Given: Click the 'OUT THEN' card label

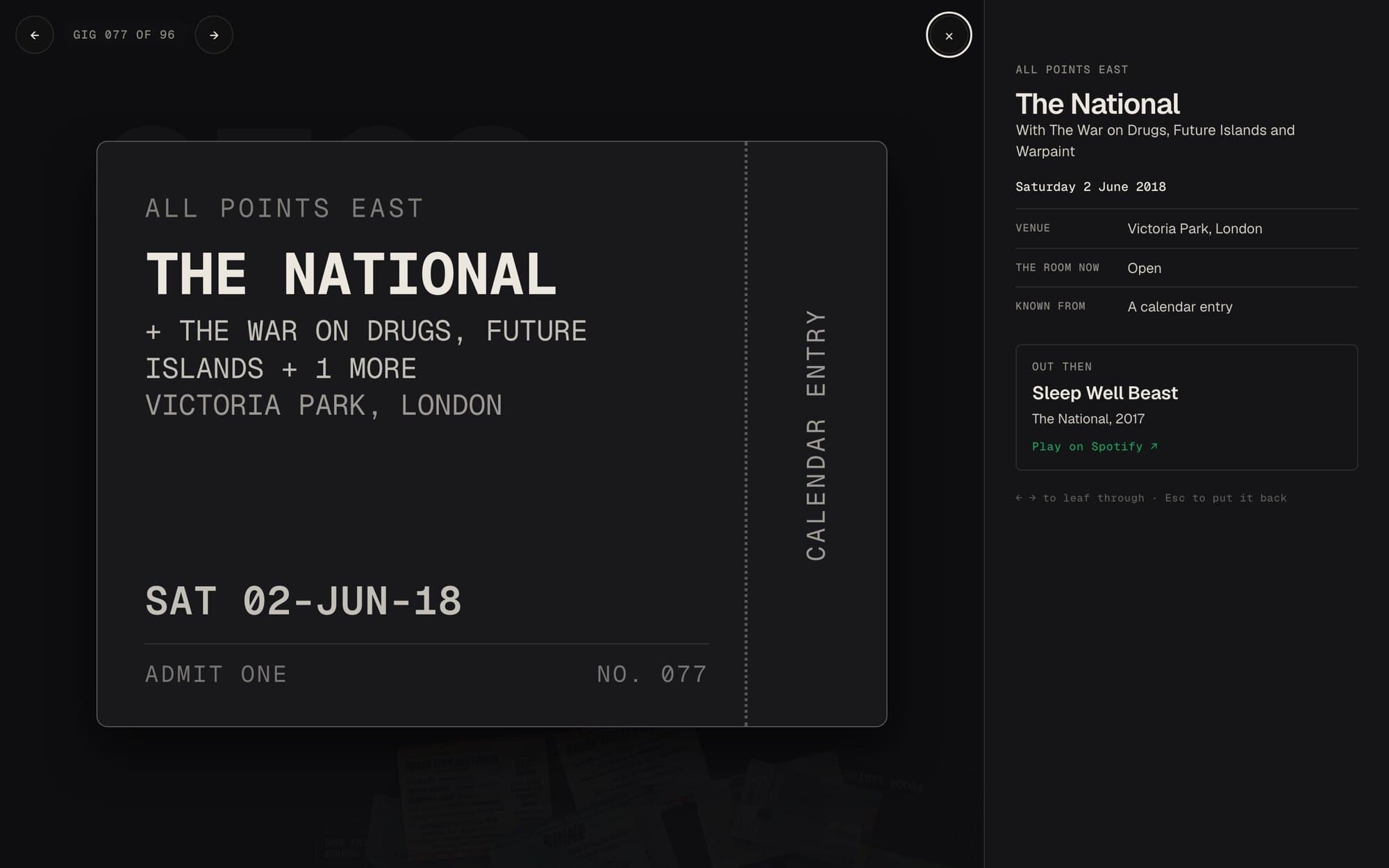Looking at the screenshot, I should (x=1062, y=367).
